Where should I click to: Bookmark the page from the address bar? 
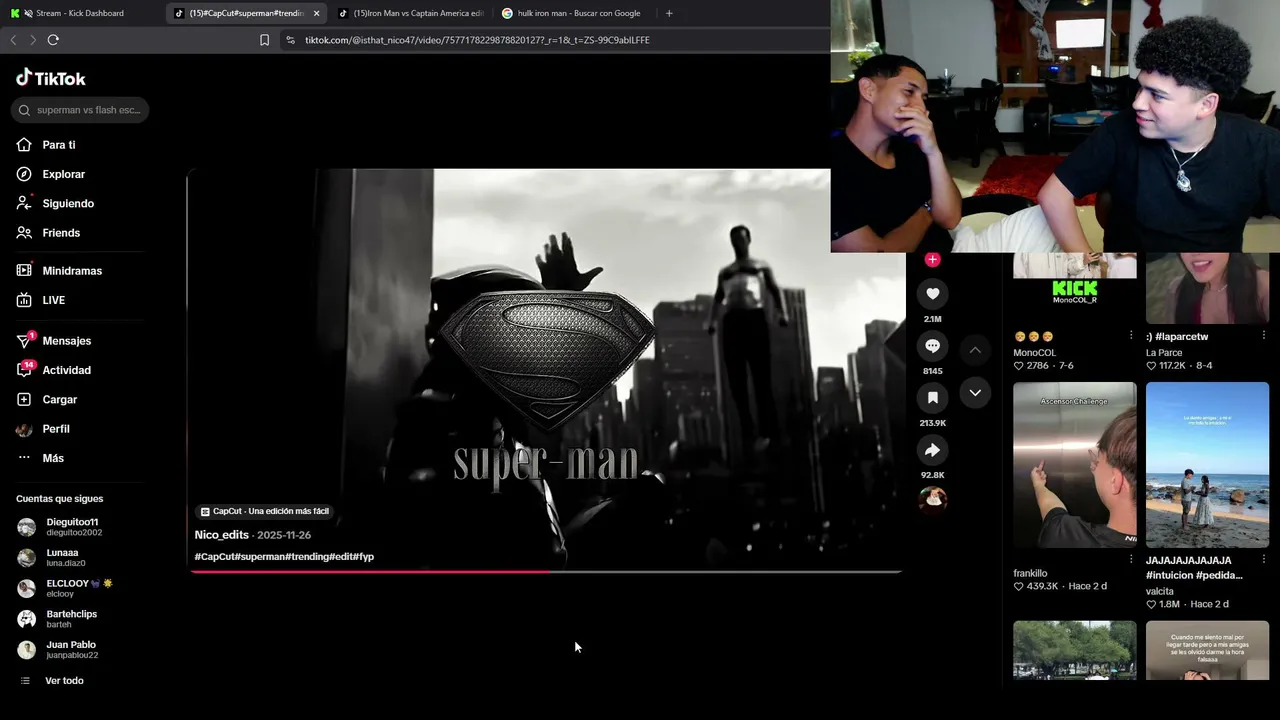pyautogui.click(x=264, y=40)
